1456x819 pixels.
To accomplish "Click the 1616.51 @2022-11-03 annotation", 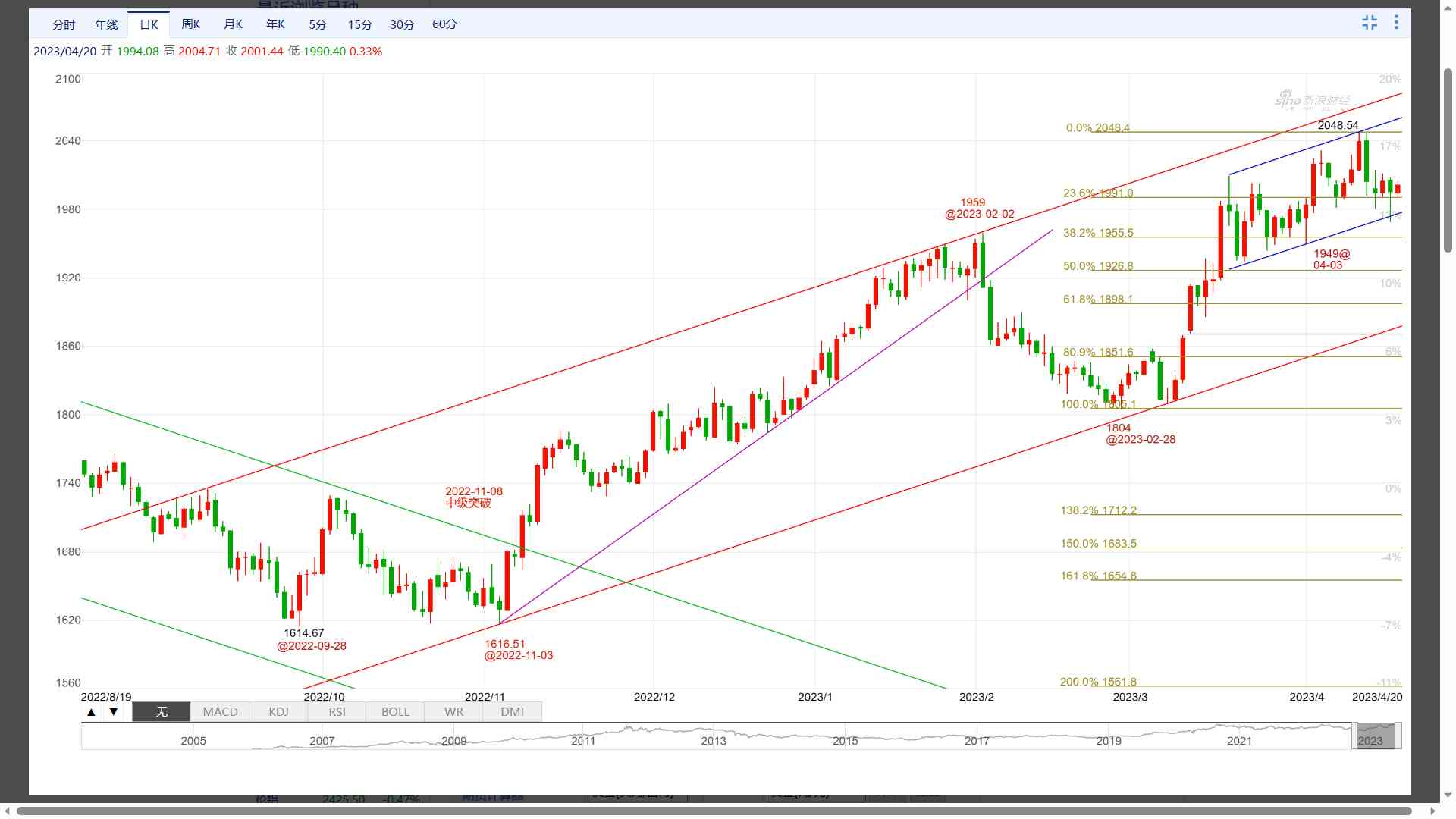I will coord(519,650).
